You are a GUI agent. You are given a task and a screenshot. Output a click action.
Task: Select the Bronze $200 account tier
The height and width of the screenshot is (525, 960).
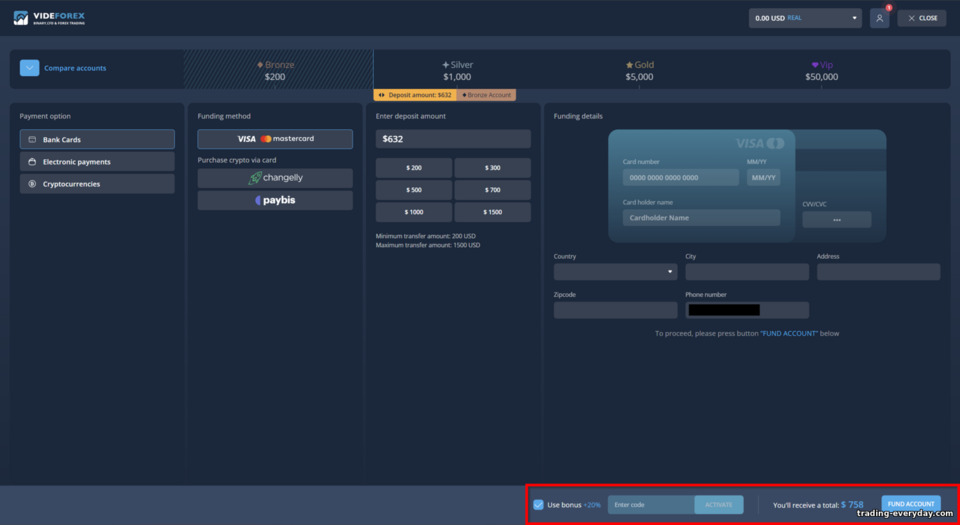[275, 70]
